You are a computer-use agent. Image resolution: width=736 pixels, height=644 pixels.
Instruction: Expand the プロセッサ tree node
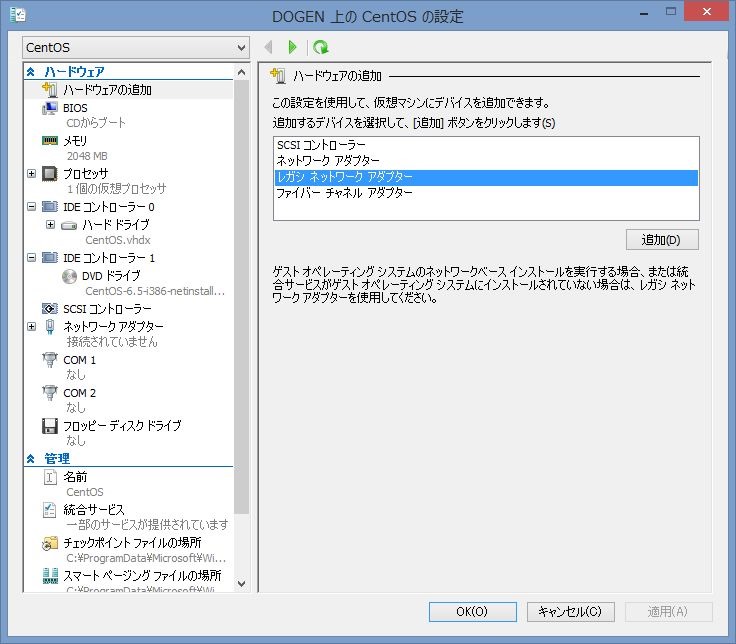coord(32,173)
